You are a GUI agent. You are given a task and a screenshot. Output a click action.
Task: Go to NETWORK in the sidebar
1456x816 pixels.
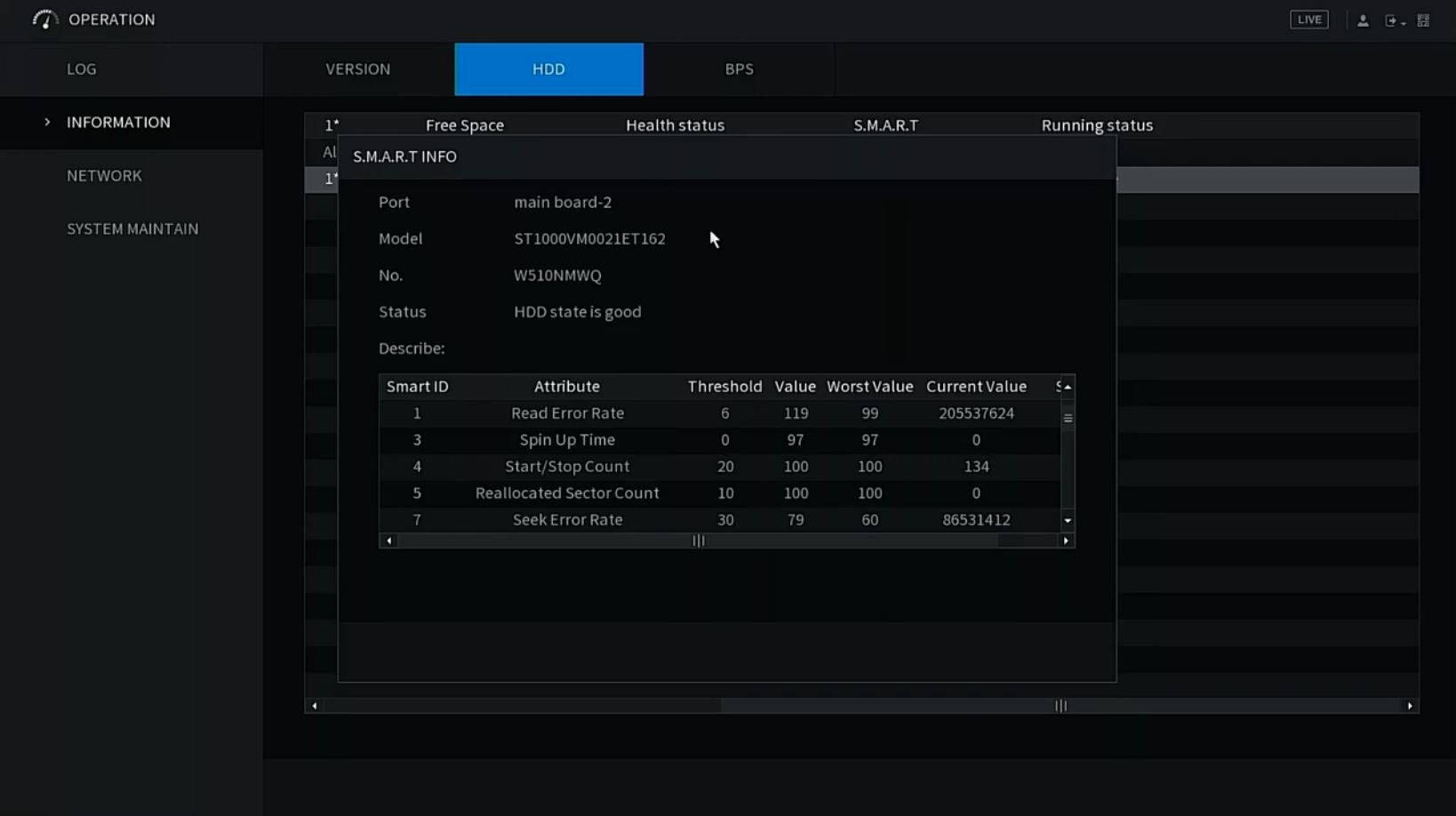pyautogui.click(x=104, y=176)
